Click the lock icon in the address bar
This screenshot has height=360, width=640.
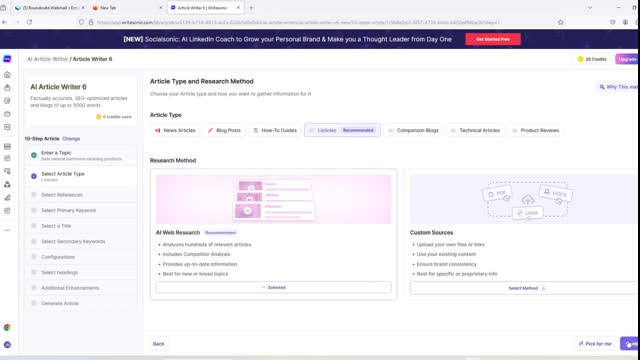click(91, 22)
